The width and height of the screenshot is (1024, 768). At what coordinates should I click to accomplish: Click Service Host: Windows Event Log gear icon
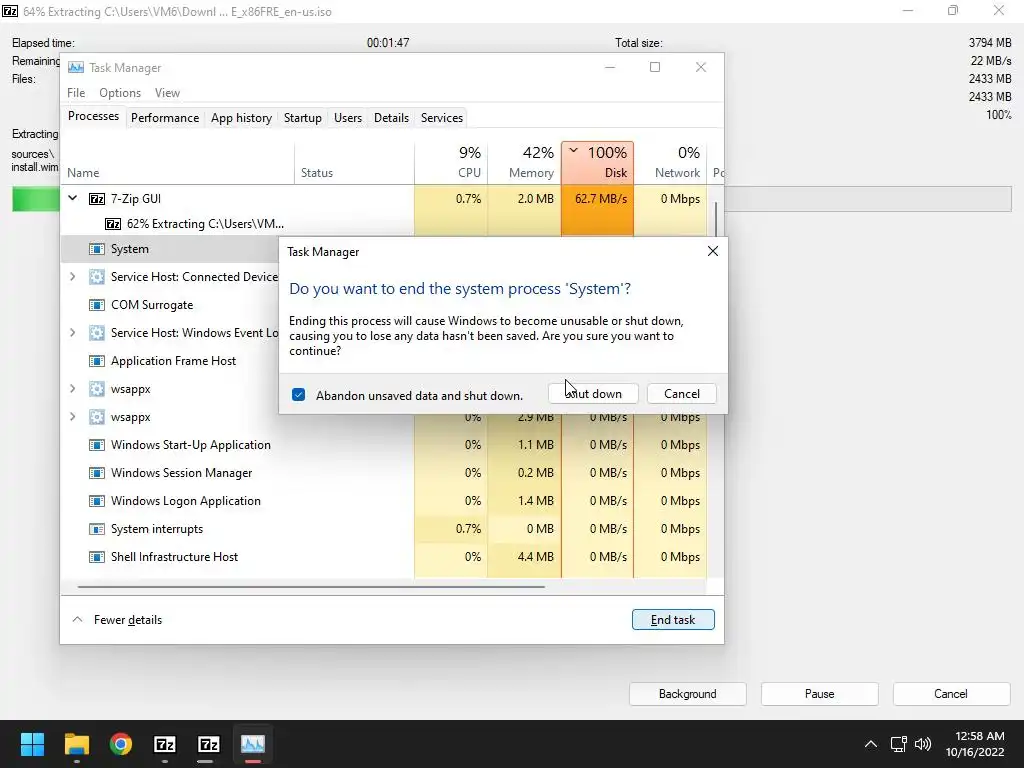[97, 333]
